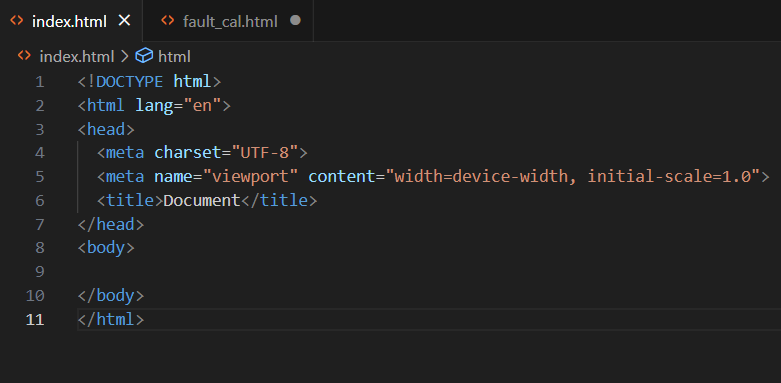Click the "viewport" string value
The width and height of the screenshot is (781, 383).
(x=250, y=177)
